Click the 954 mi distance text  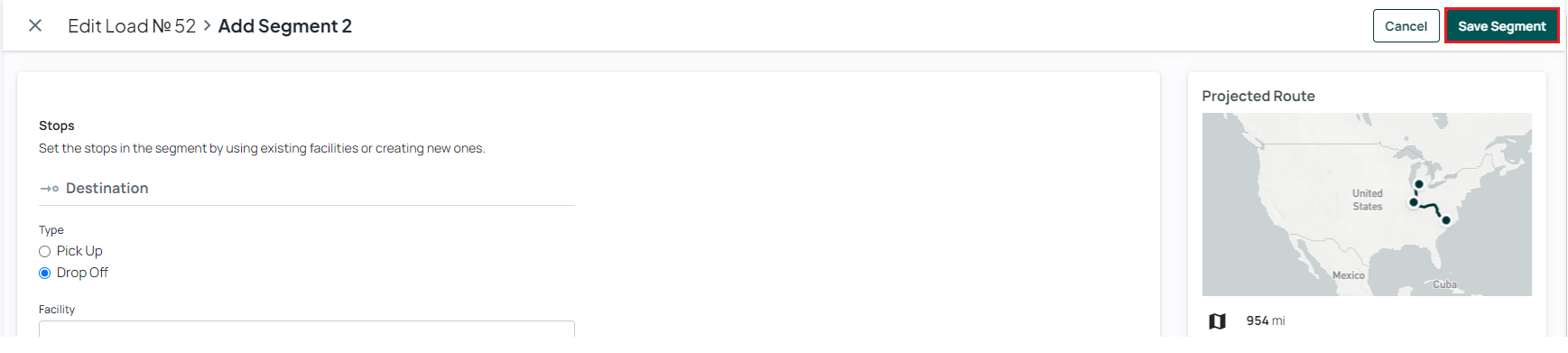tap(1266, 320)
